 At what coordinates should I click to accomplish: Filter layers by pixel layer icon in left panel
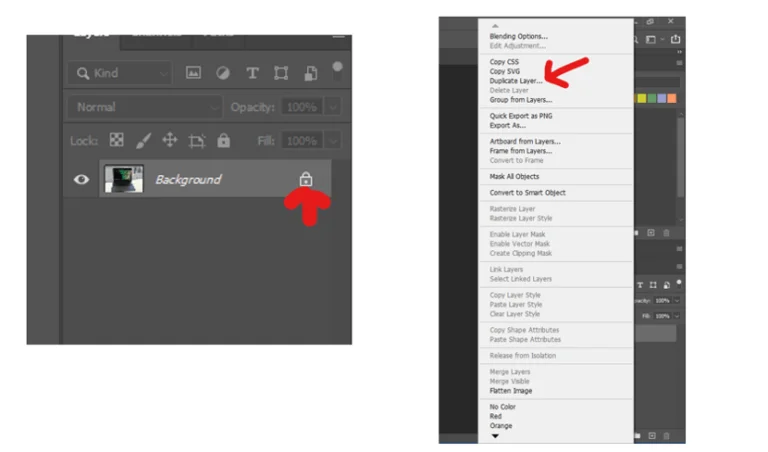[193, 73]
